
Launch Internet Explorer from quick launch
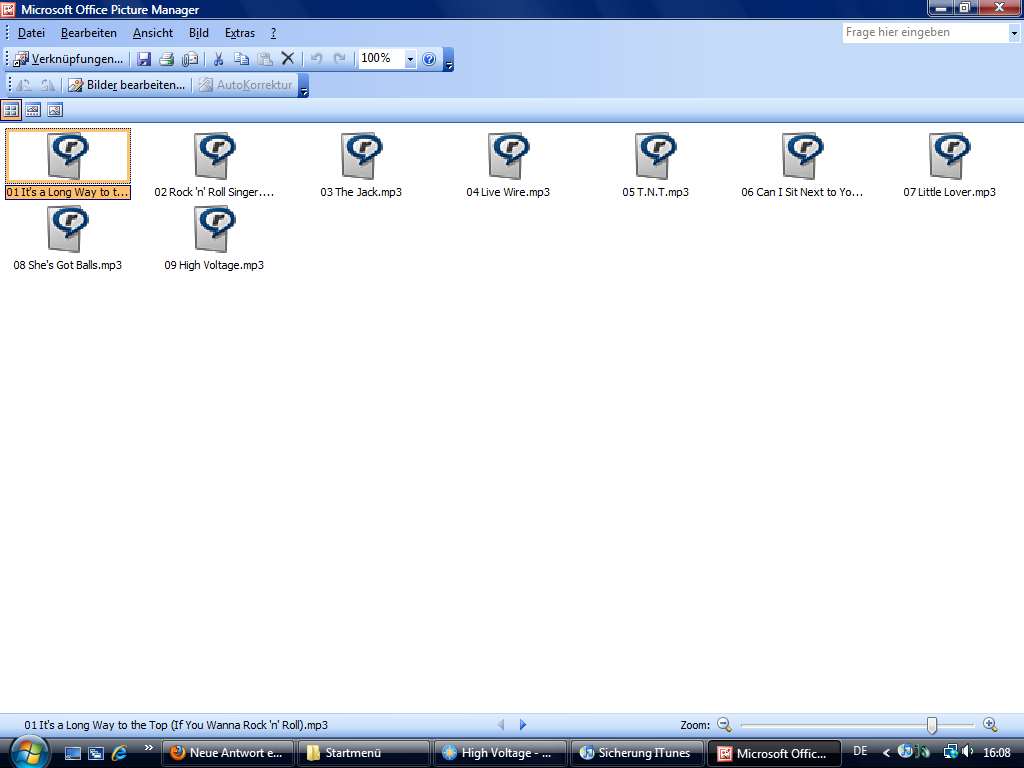pos(119,753)
